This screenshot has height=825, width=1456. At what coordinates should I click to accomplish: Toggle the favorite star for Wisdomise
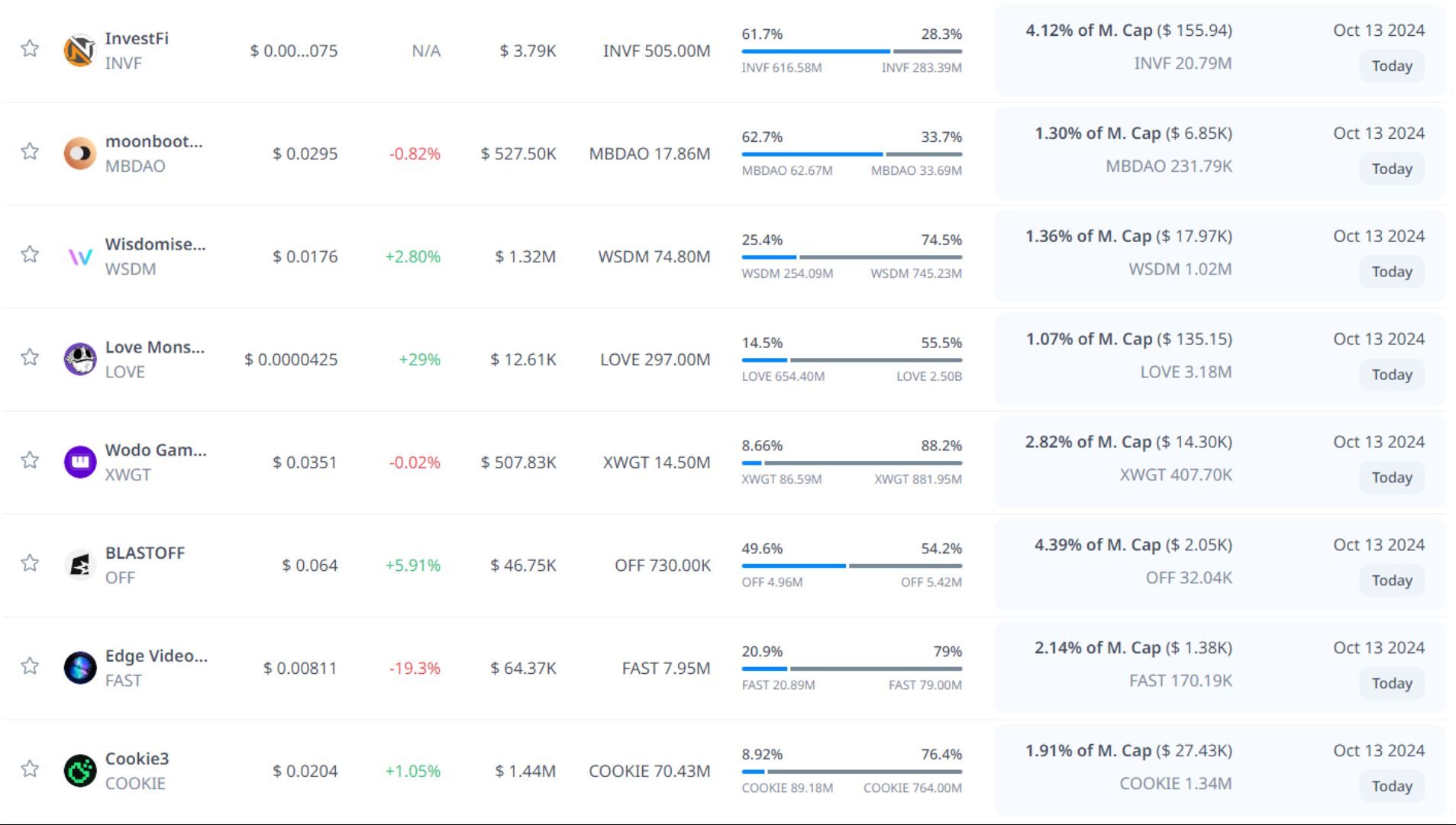pos(30,254)
